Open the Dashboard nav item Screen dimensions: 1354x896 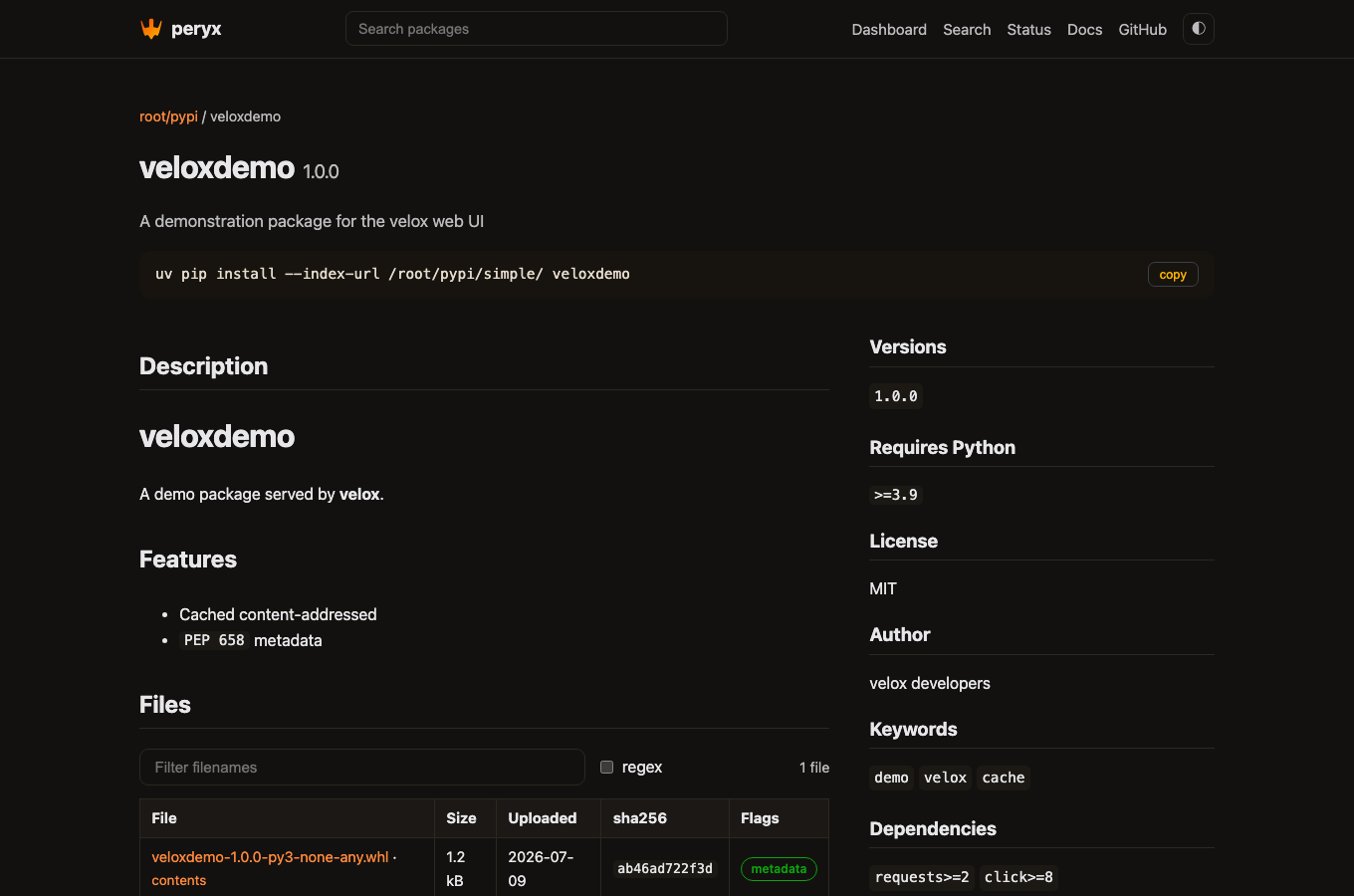(889, 30)
